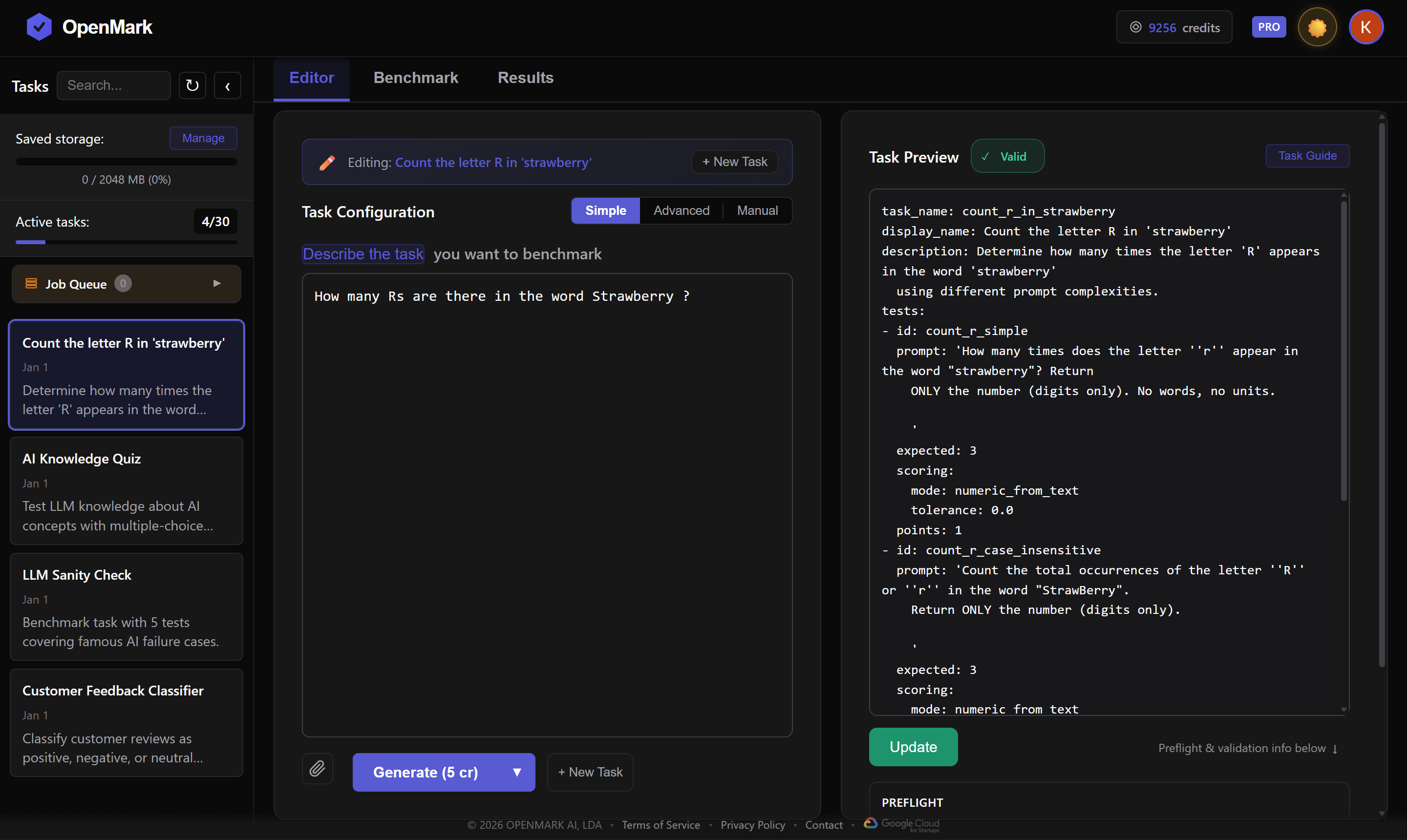The width and height of the screenshot is (1407, 840).
Task: Click the paperclip attachment icon
Action: pos(317,768)
